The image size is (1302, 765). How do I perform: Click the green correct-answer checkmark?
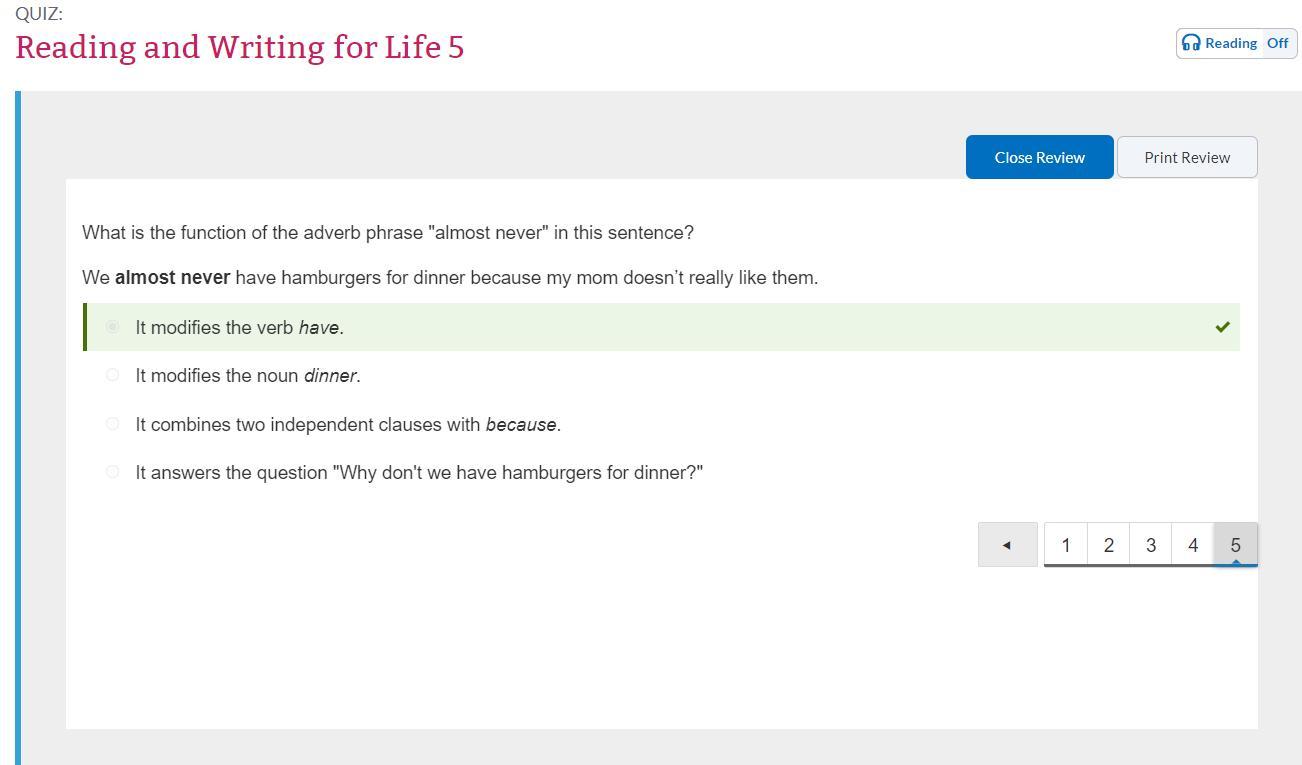click(1222, 327)
